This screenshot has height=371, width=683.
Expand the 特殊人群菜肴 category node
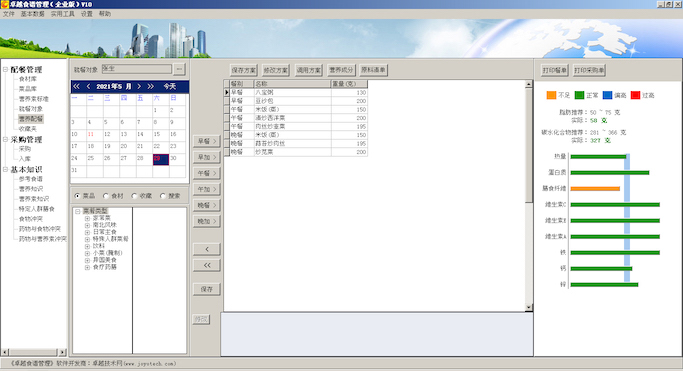pos(87,239)
